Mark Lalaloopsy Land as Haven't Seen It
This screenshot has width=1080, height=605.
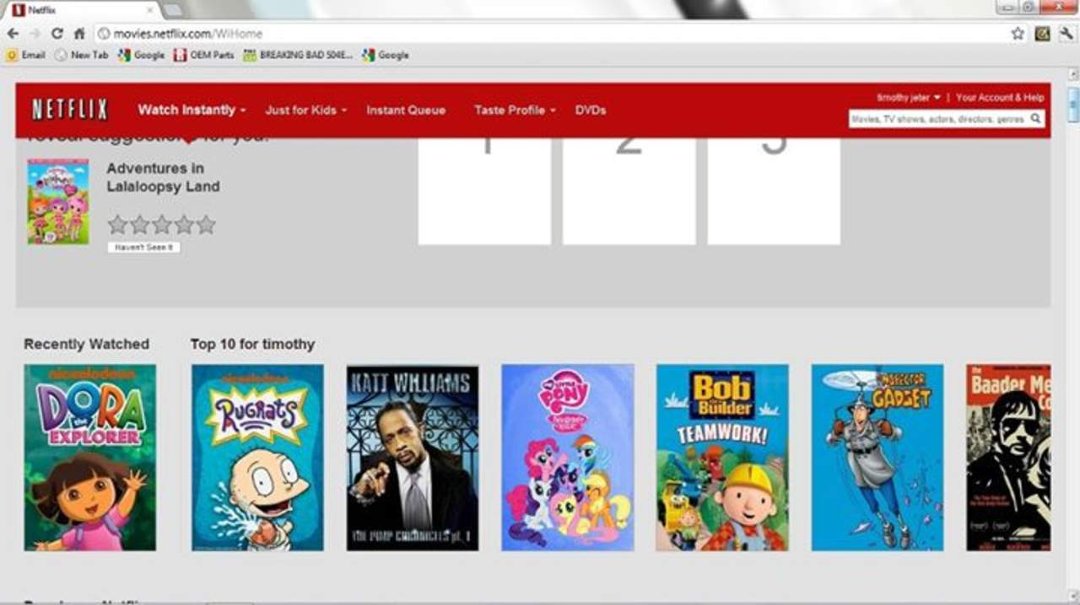[x=144, y=247]
